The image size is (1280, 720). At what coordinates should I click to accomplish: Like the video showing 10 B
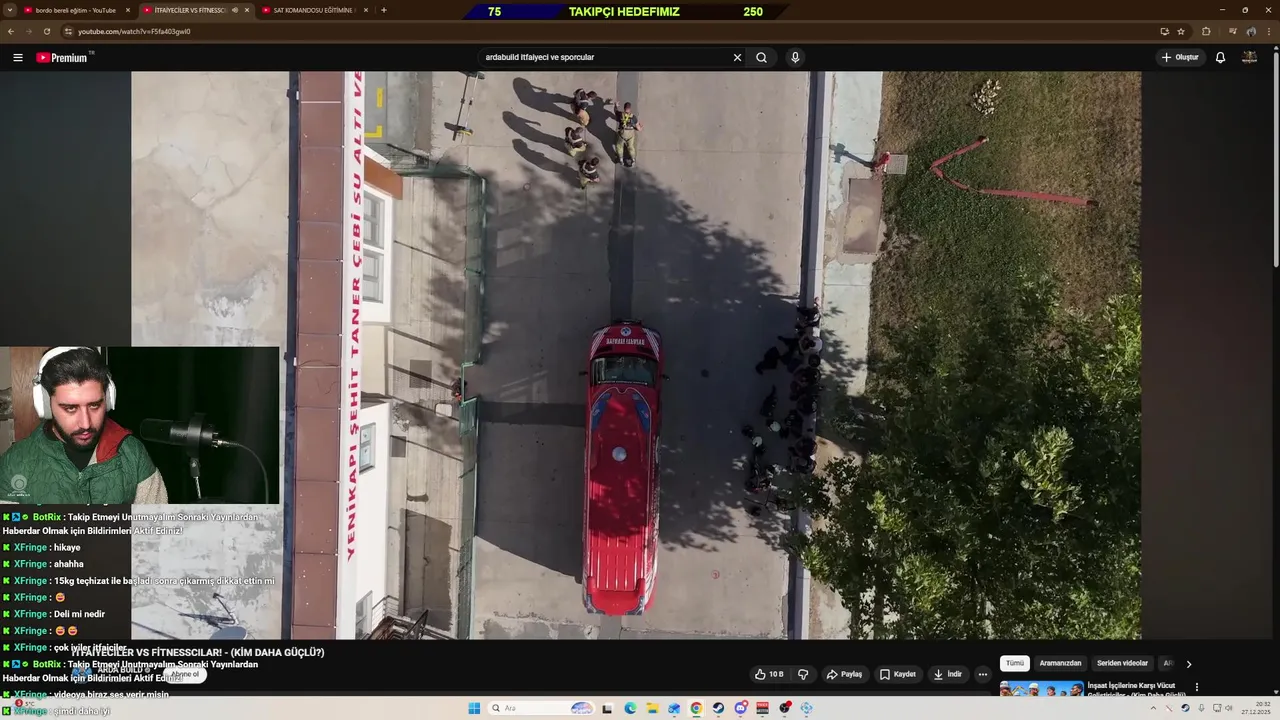point(769,674)
